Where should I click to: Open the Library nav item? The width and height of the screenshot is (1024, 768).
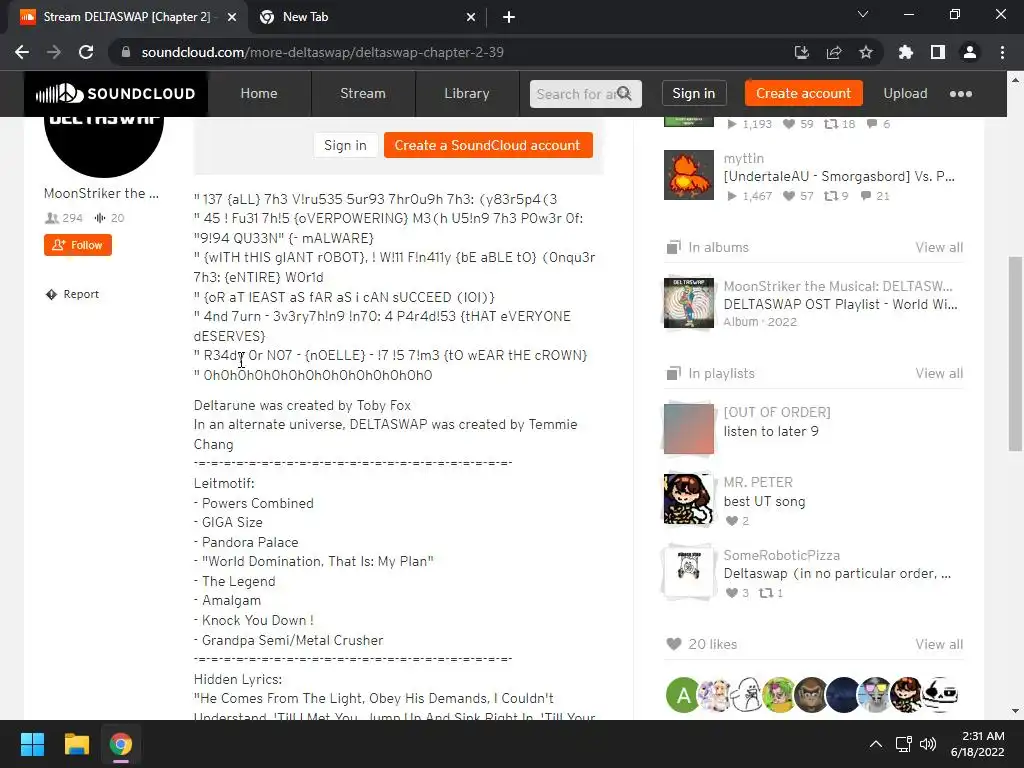click(x=466, y=93)
